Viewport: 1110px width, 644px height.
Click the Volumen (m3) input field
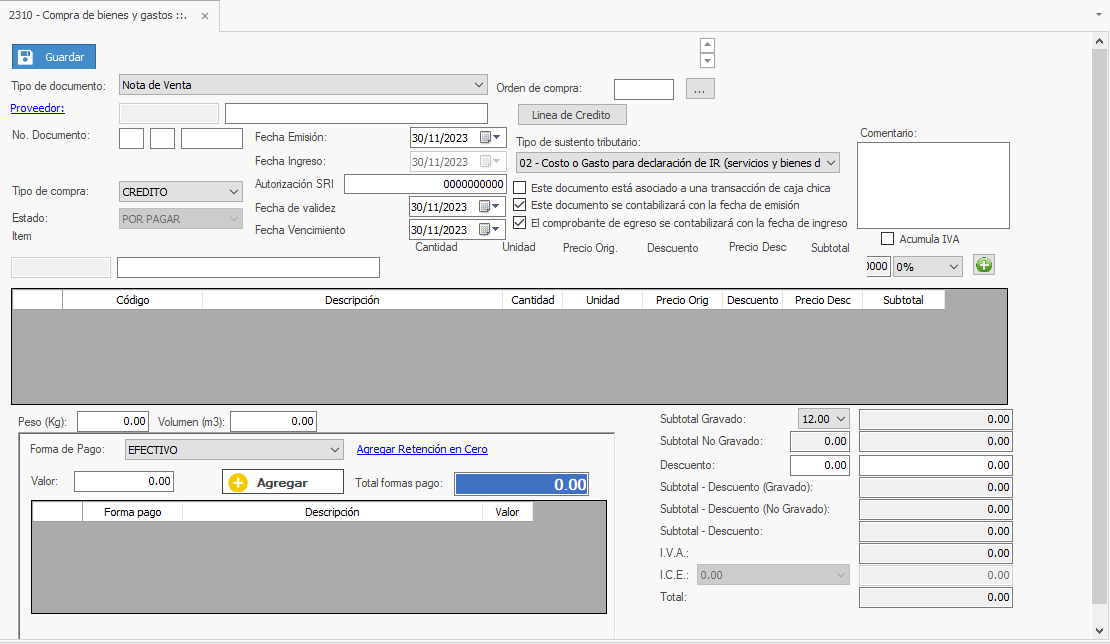(273, 421)
